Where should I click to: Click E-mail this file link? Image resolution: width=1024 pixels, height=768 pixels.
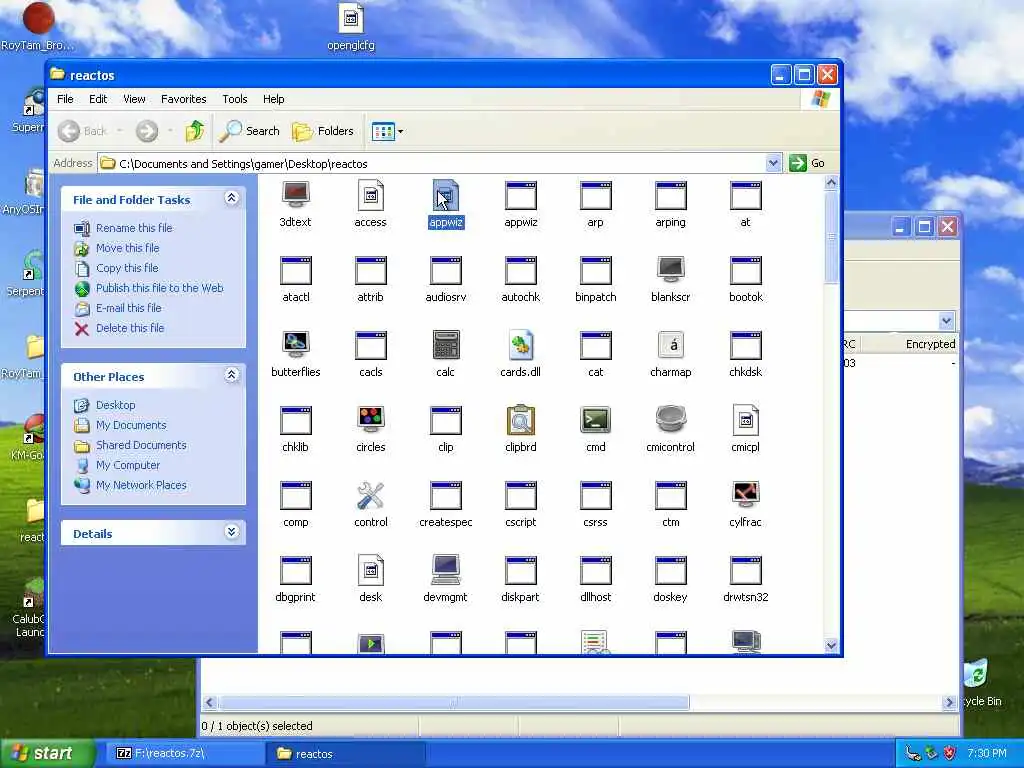(x=129, y=308)
